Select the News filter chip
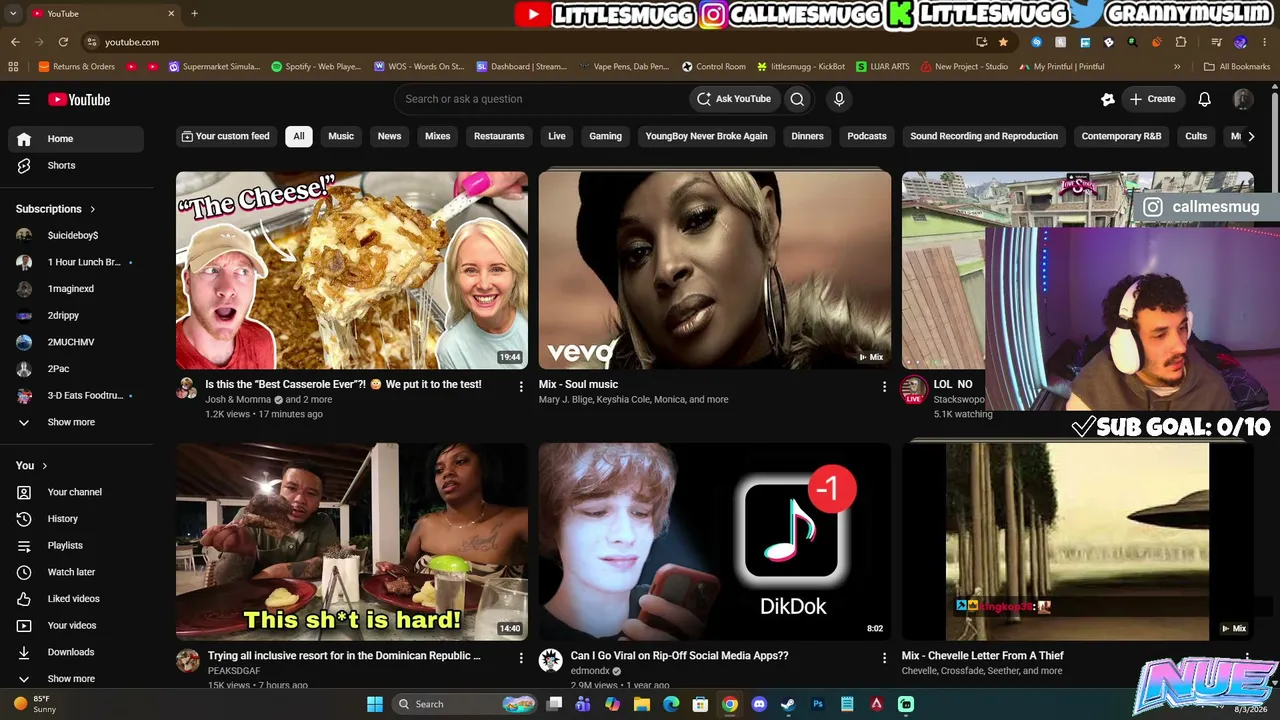The height and width of the screenshot is (720, 1280). tap(389, 136)
